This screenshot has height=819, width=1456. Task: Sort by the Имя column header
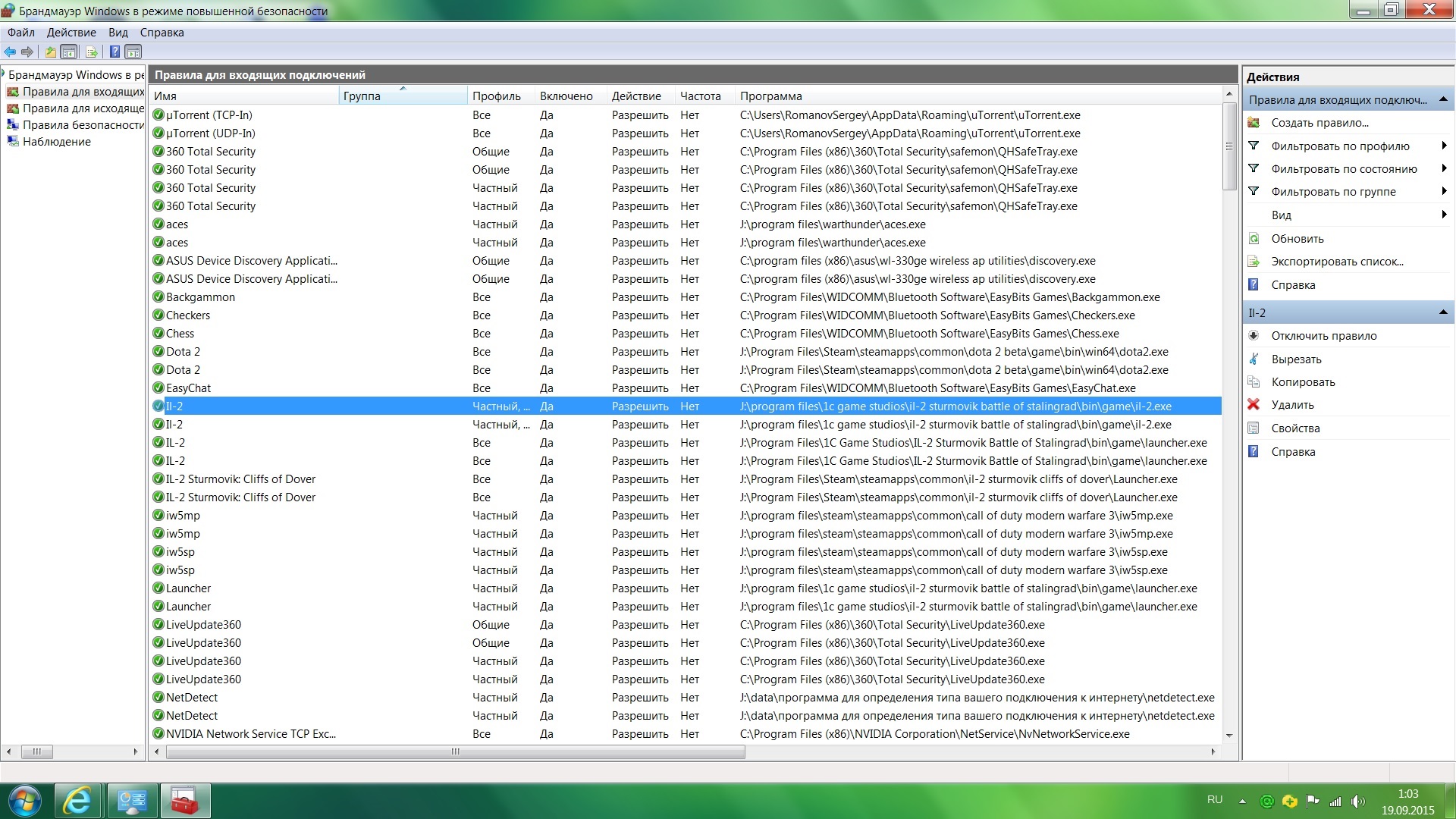pos(243,96)
